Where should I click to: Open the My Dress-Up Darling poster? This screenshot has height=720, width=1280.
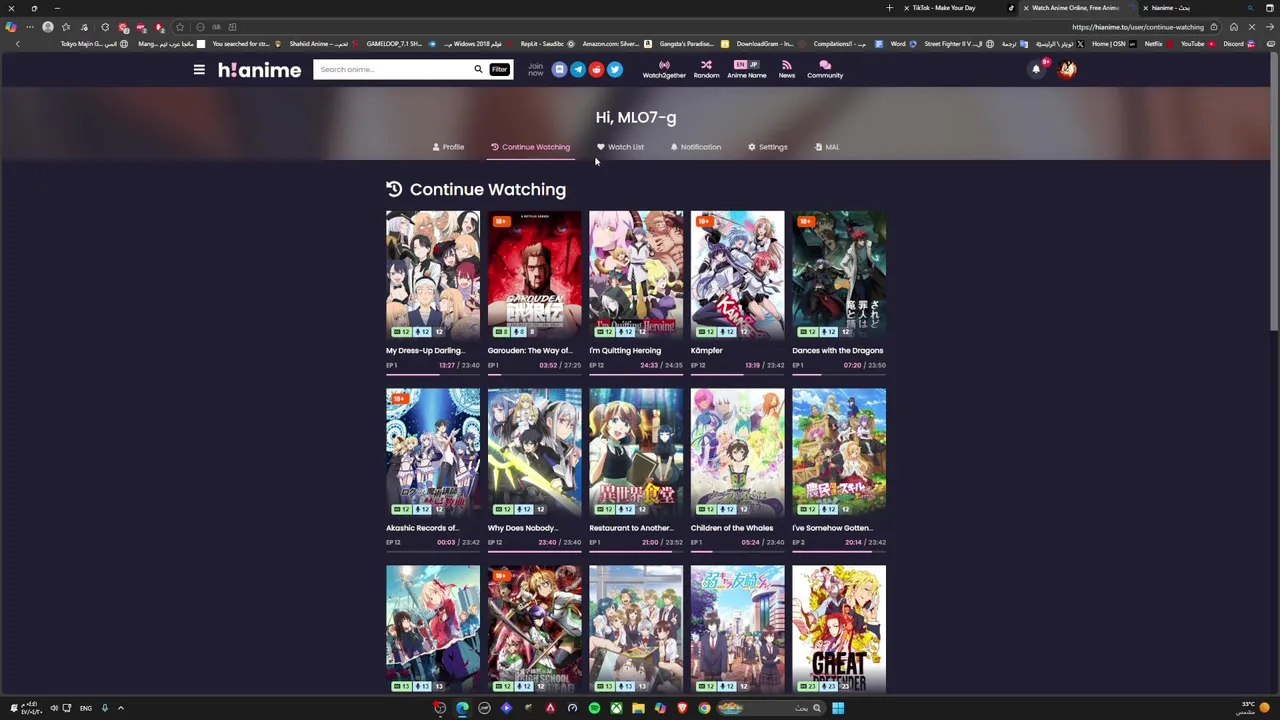pyautogui.click(x=433, y=275)
